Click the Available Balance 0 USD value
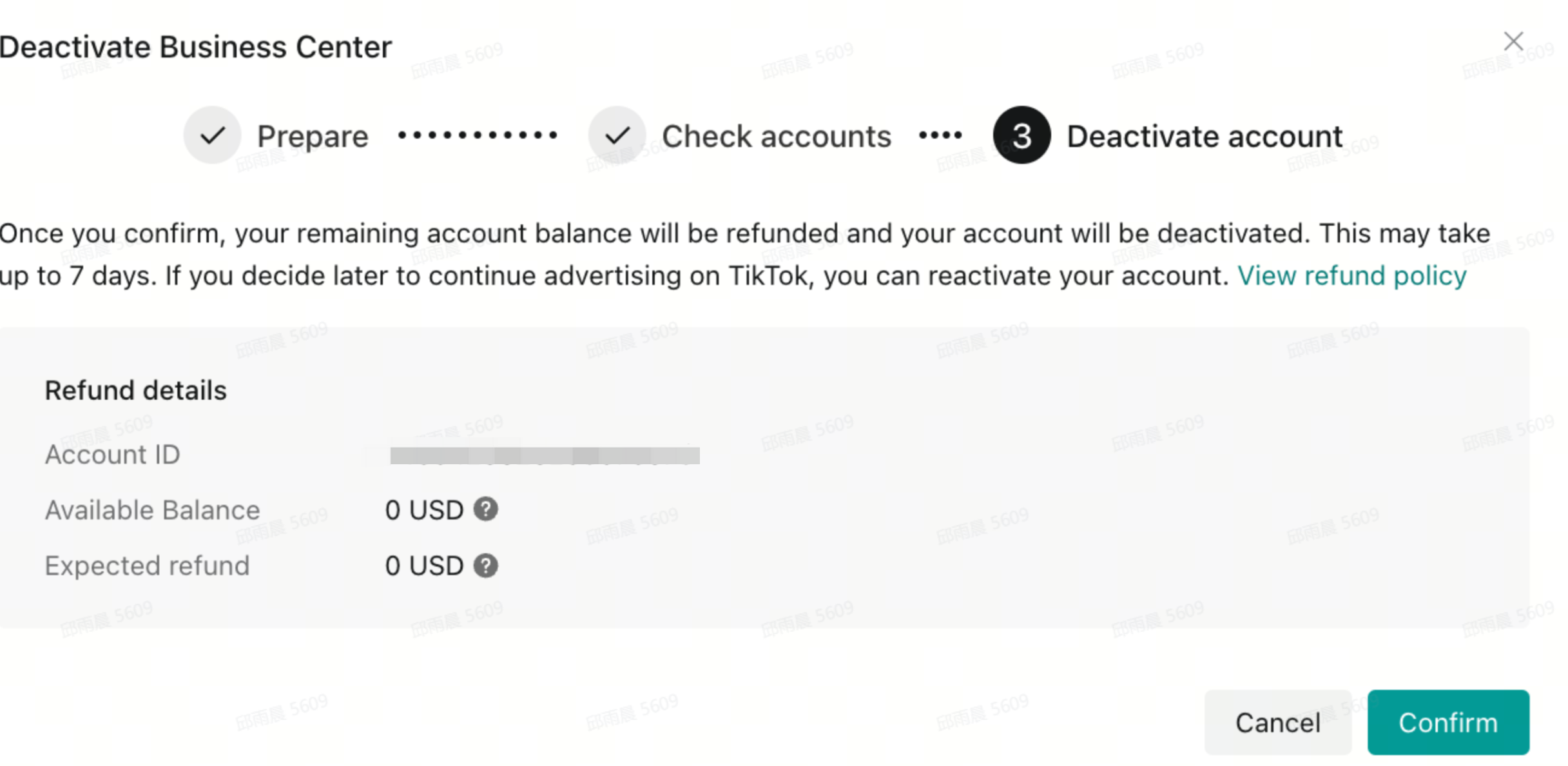The image size is (1568, 766). click(x=424, y=510)
